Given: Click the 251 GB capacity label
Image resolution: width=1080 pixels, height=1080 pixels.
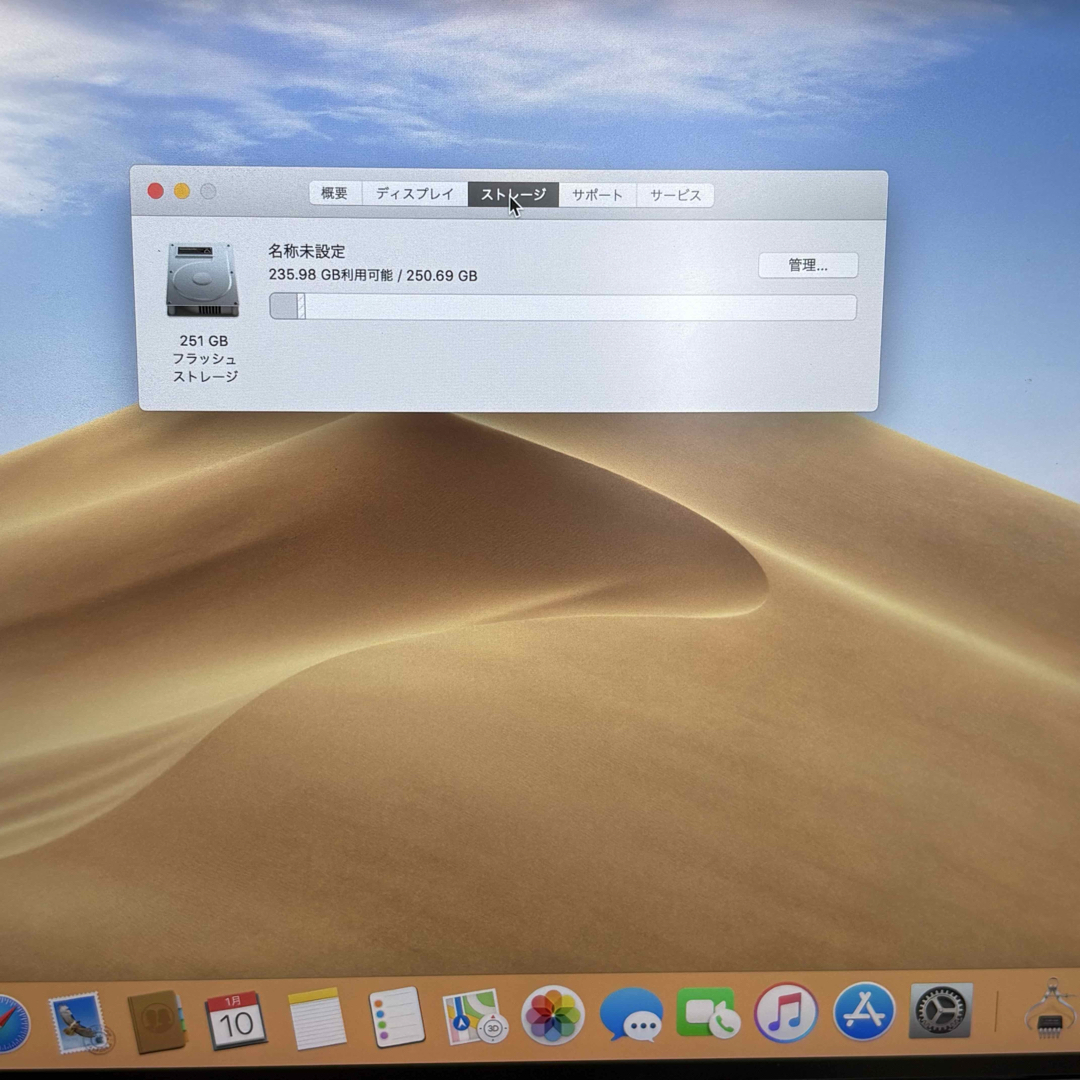Looking at the screenshot, I should [204, 341].
